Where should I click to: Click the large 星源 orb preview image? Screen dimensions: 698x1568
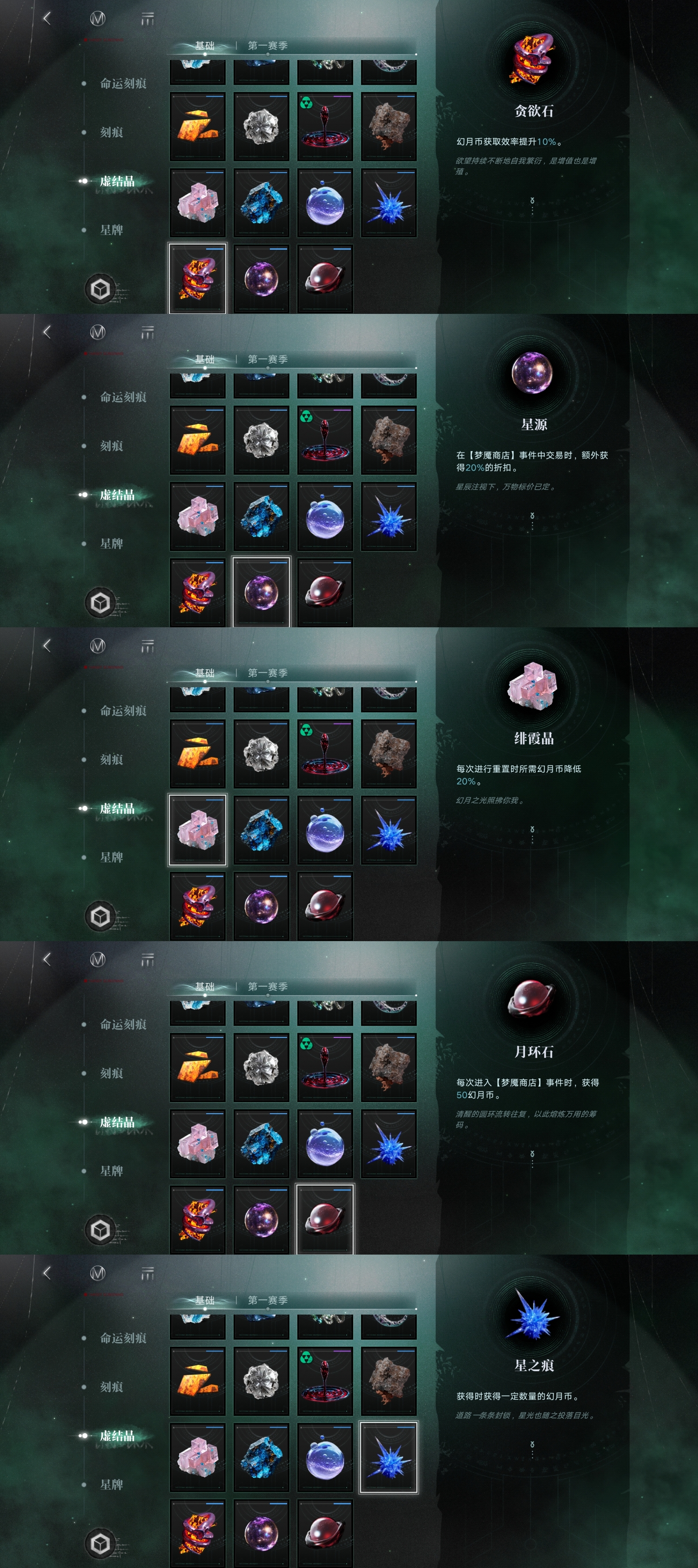(532, 372)
